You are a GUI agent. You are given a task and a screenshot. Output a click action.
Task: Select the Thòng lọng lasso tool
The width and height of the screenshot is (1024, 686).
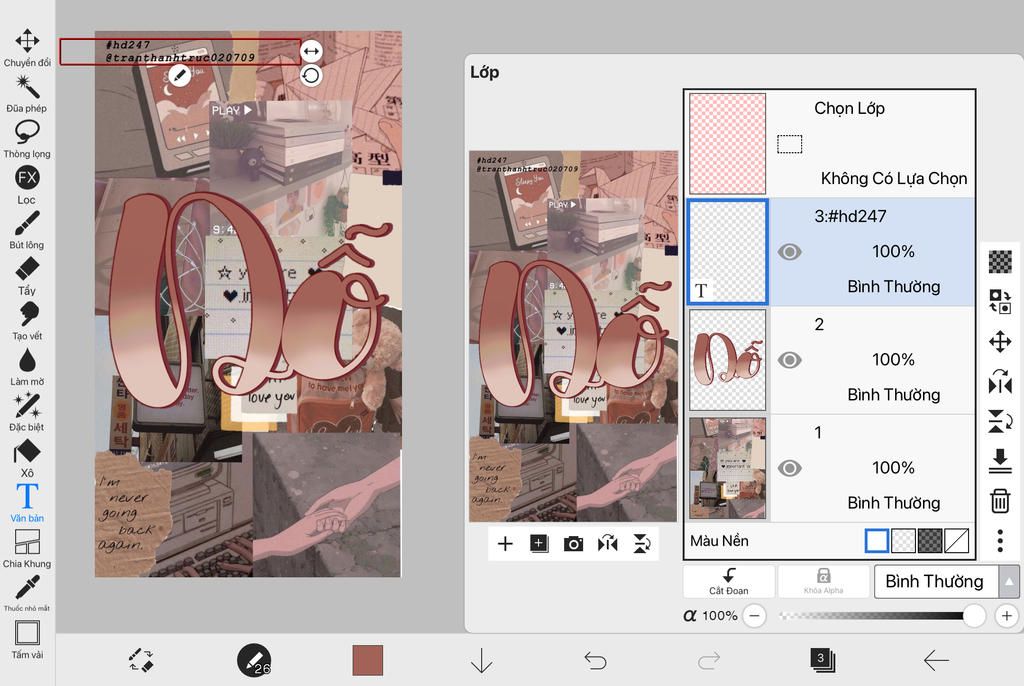tap(27, 139)
